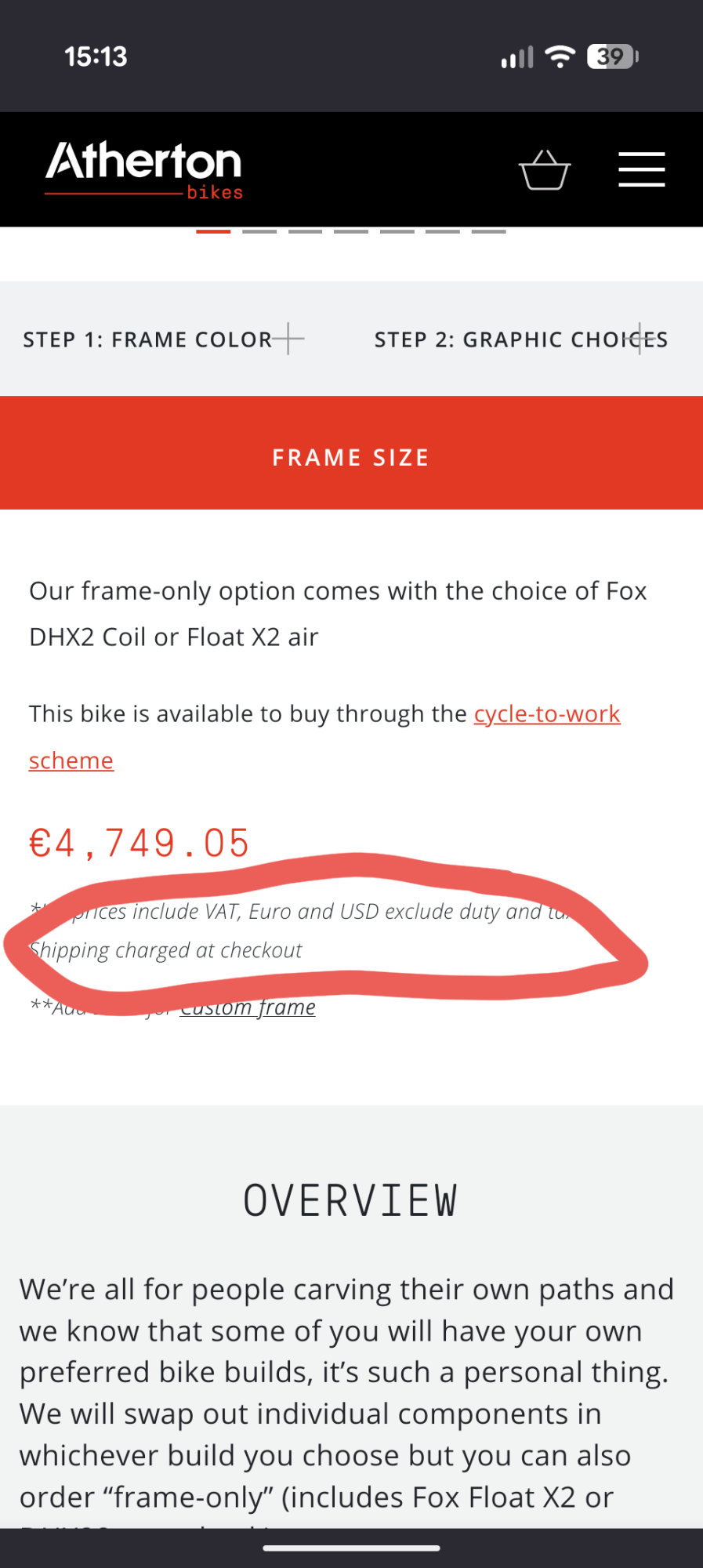This screenshot has width=703, height=1568.
Task: Open the shopping basket
Action: [x=545, y=169]
